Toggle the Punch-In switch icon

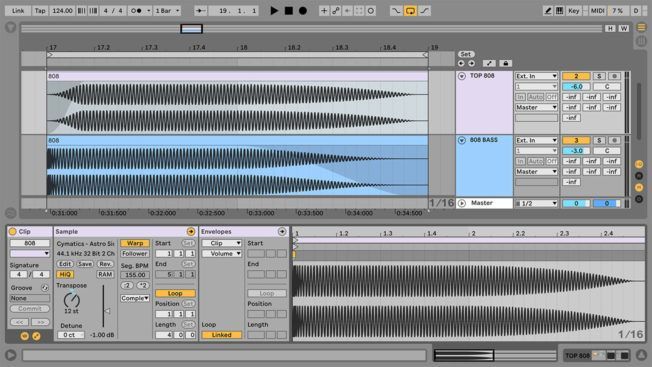pos(396,11)
